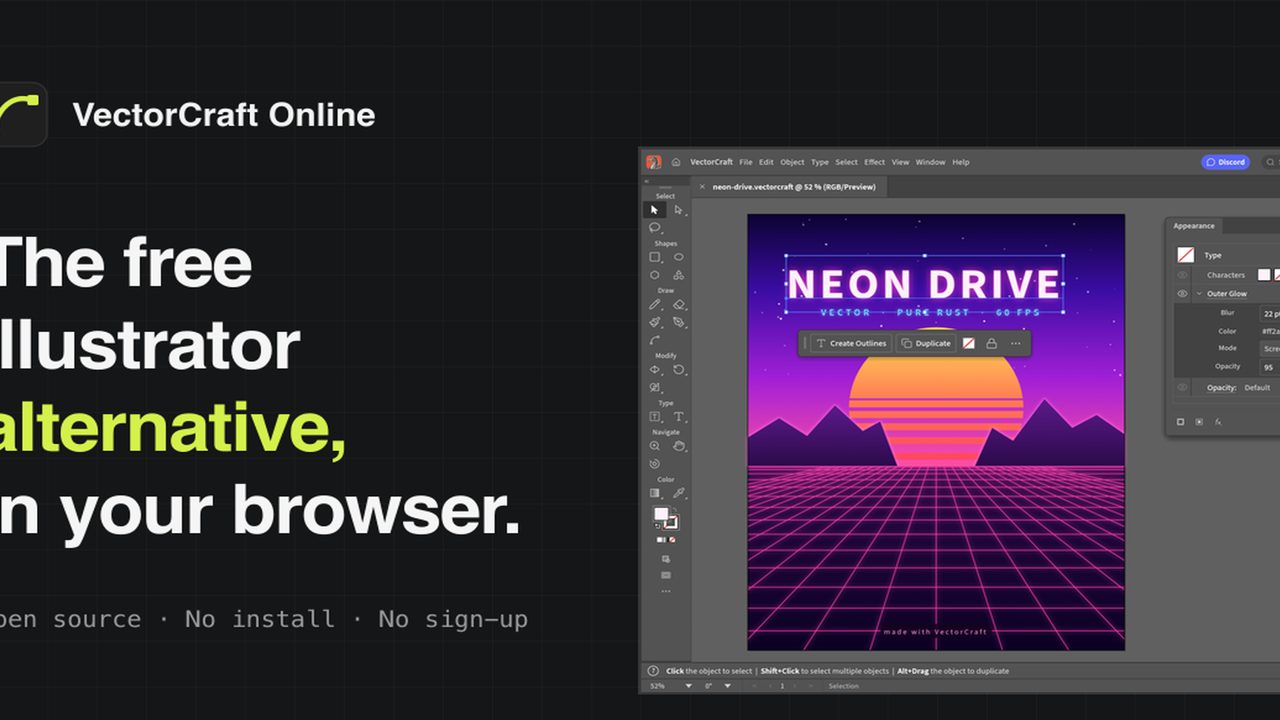Select the Ellipse shape tool
This screenshot has height=720, width=1280.
(x=678, y=257)
